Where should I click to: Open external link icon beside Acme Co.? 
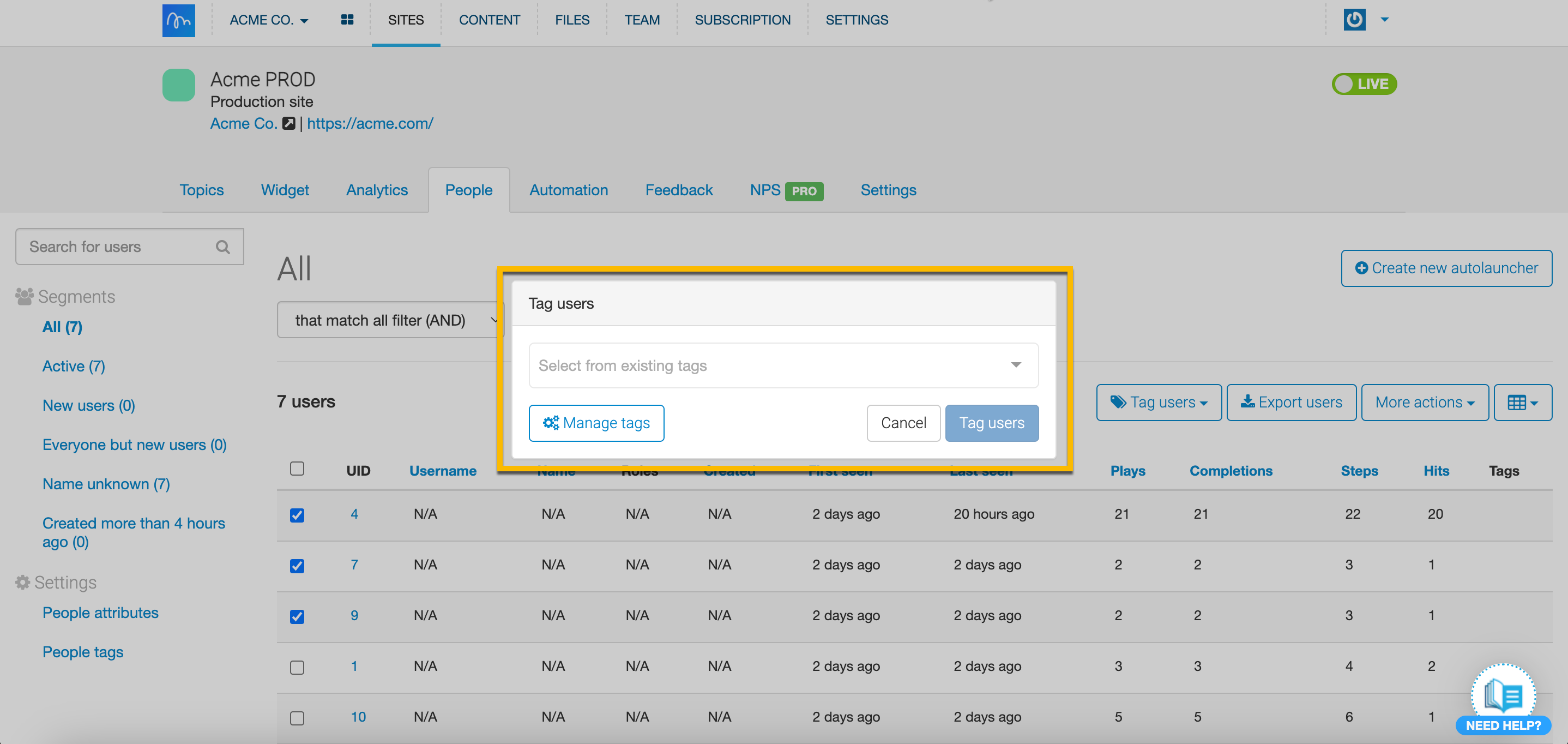[288, 124]
